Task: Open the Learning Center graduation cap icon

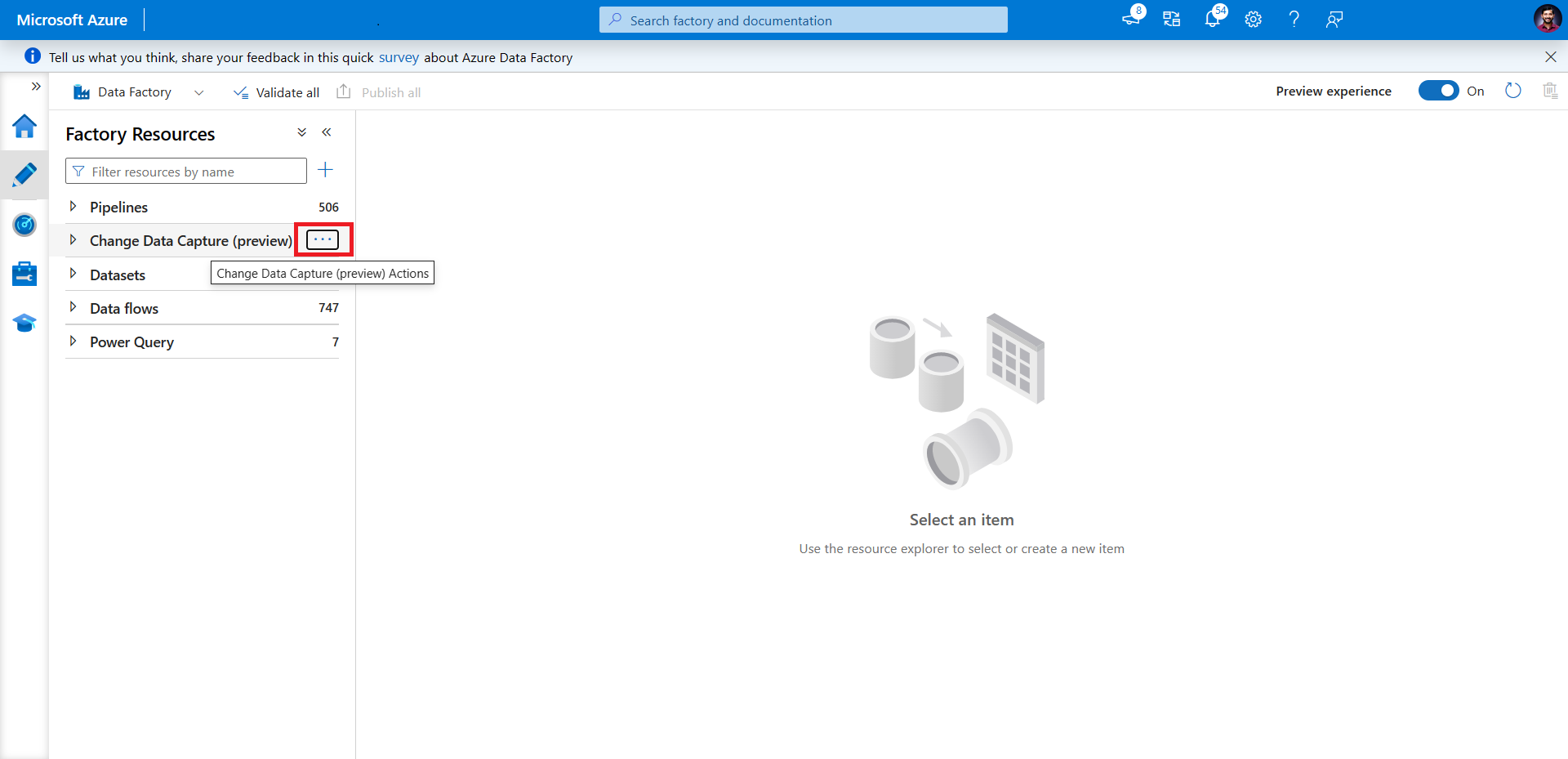Action: [24, 324]
